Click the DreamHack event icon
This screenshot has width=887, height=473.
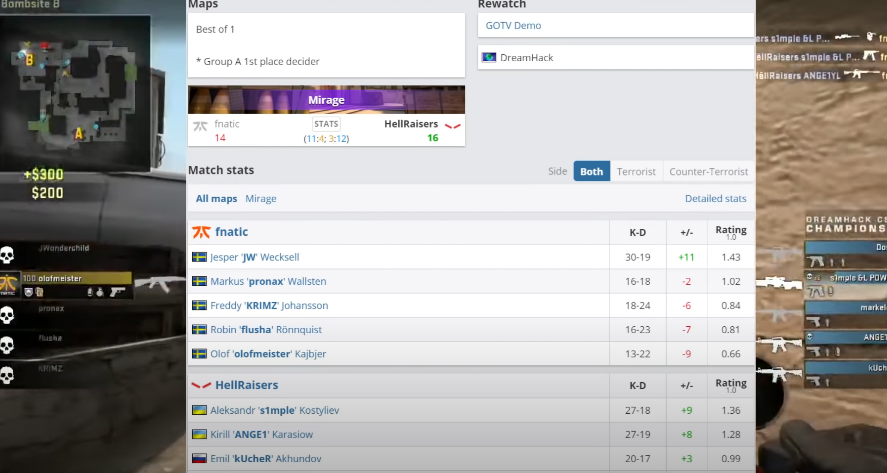click(x=489, y=58)
